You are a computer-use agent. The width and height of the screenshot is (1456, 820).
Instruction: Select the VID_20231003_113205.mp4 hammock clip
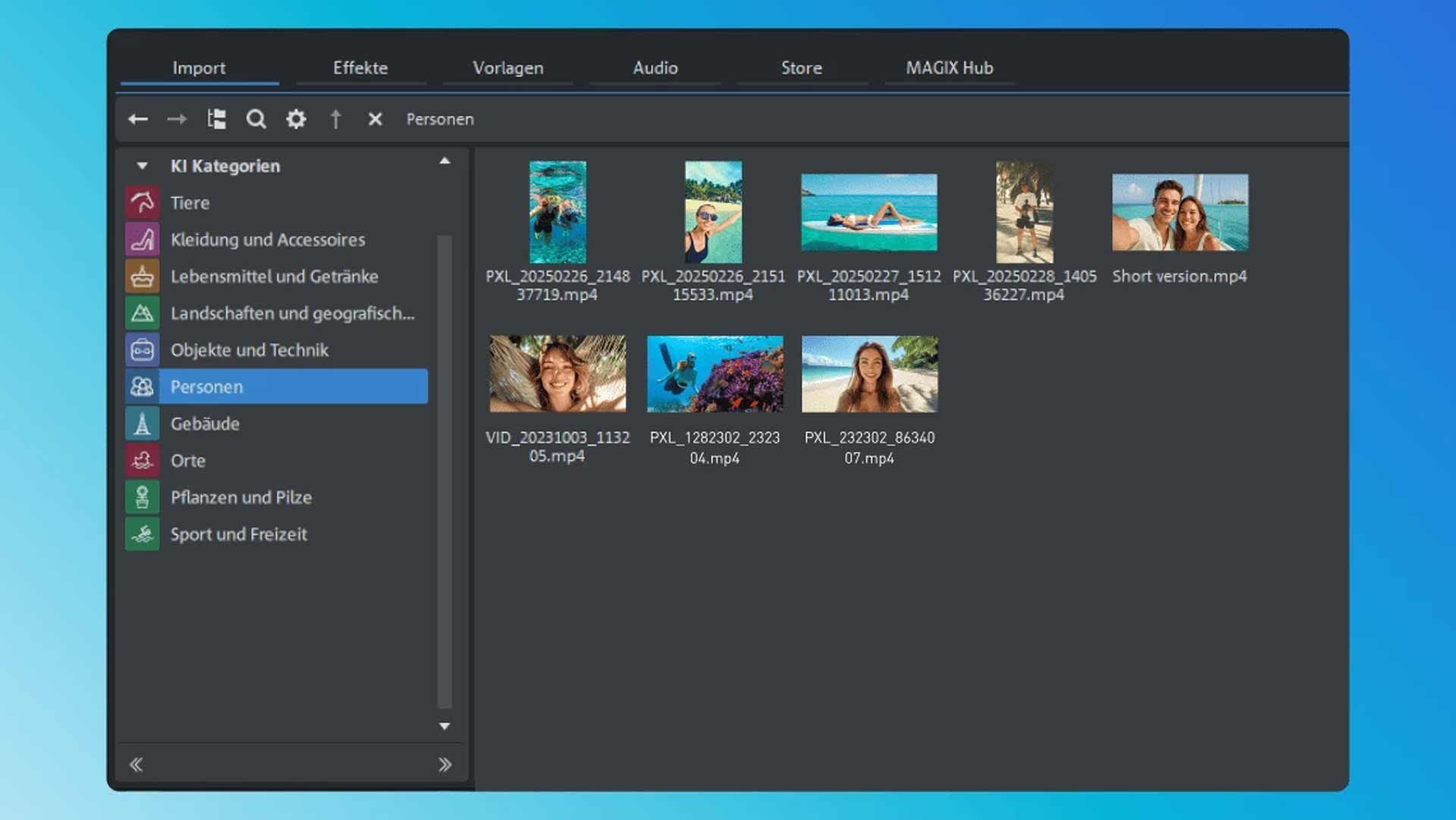tap(558, 374)
